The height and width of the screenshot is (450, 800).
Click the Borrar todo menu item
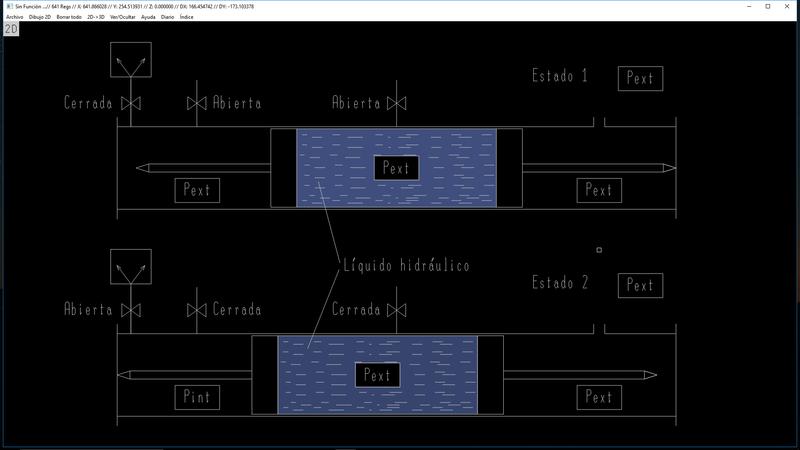pos(69,17)
